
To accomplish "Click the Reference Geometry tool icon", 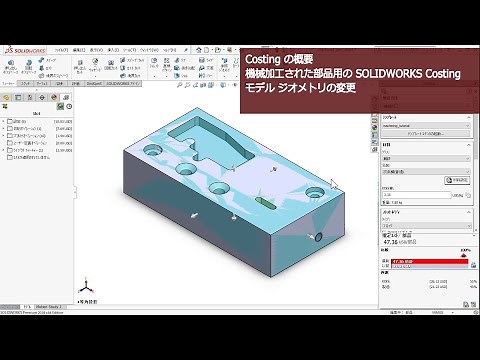I will 224,61.
